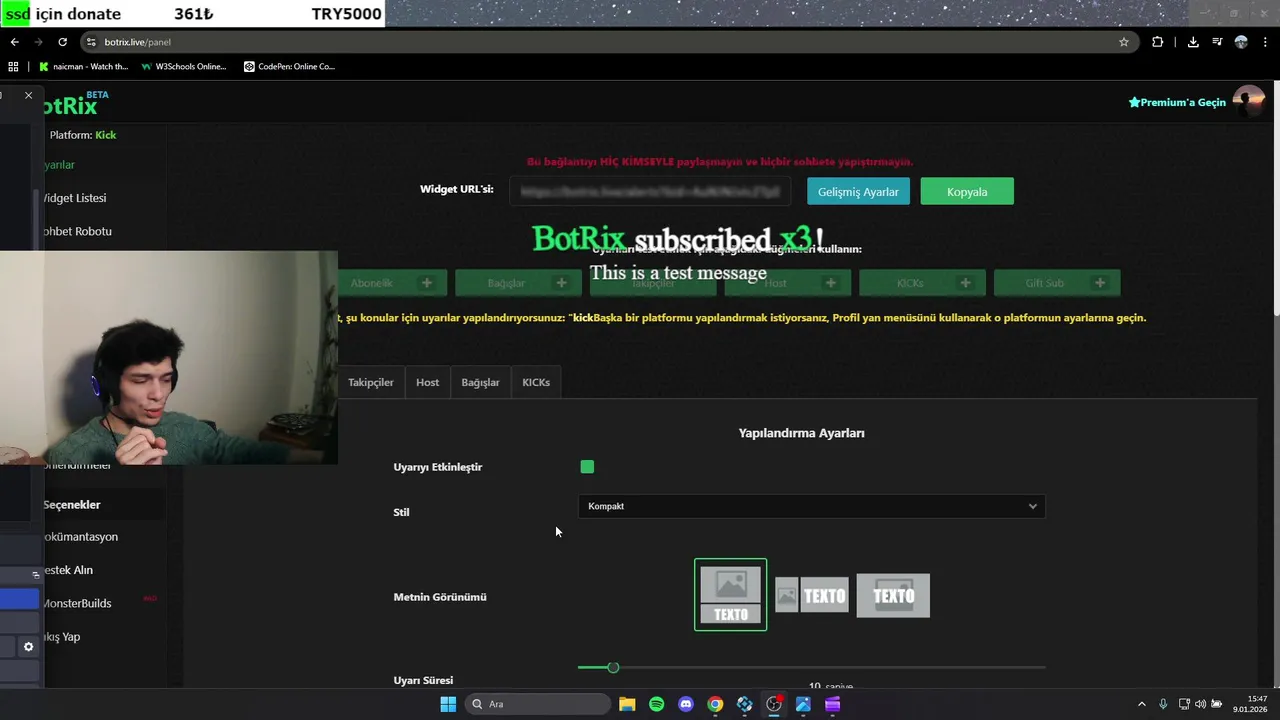The height and width of the screenshot is (720, 1280).
Task: Open the browser extensions puzzle icon
Action: 1157,42
